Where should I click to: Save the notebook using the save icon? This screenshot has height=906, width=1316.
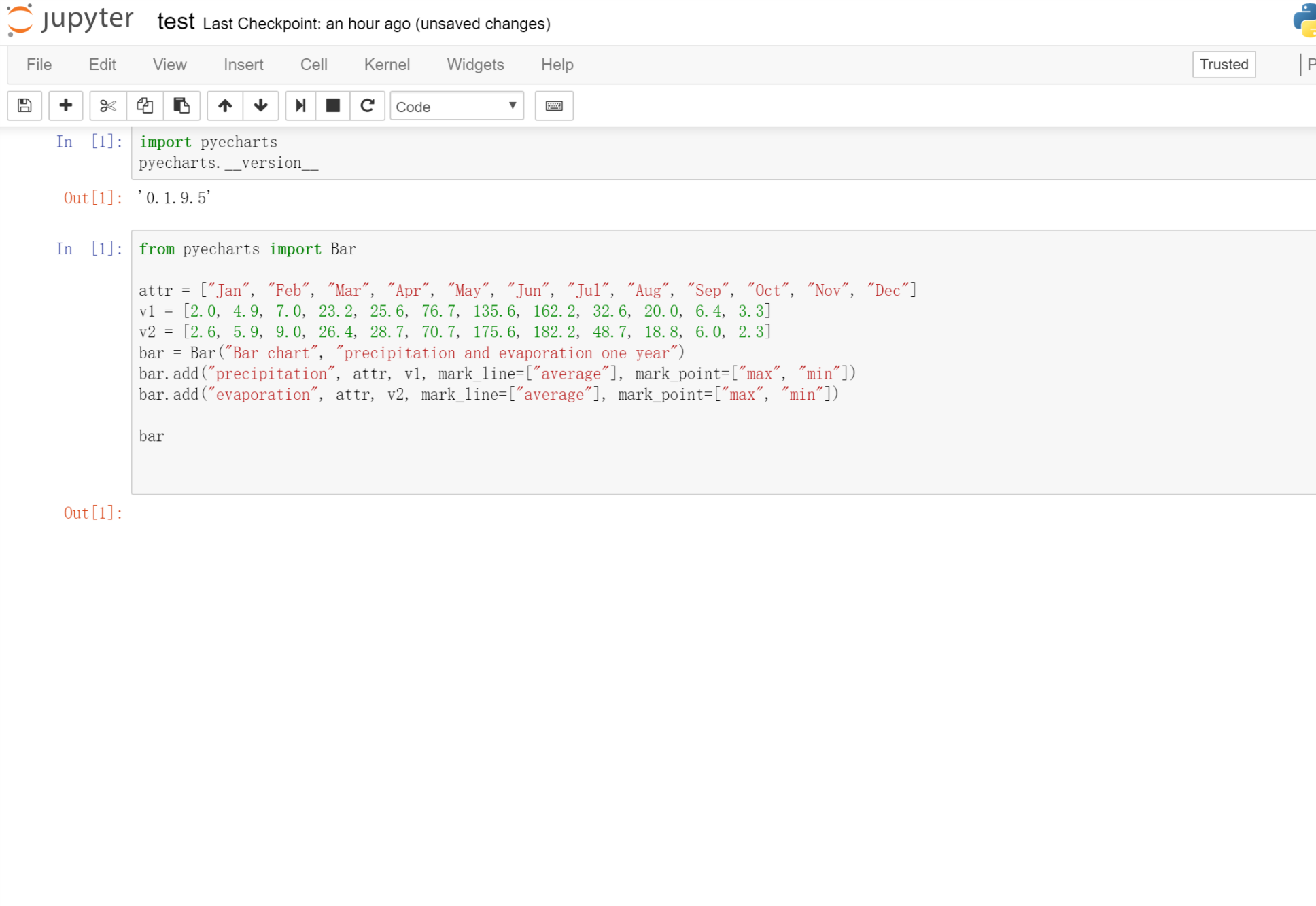(x=24, y=106)
